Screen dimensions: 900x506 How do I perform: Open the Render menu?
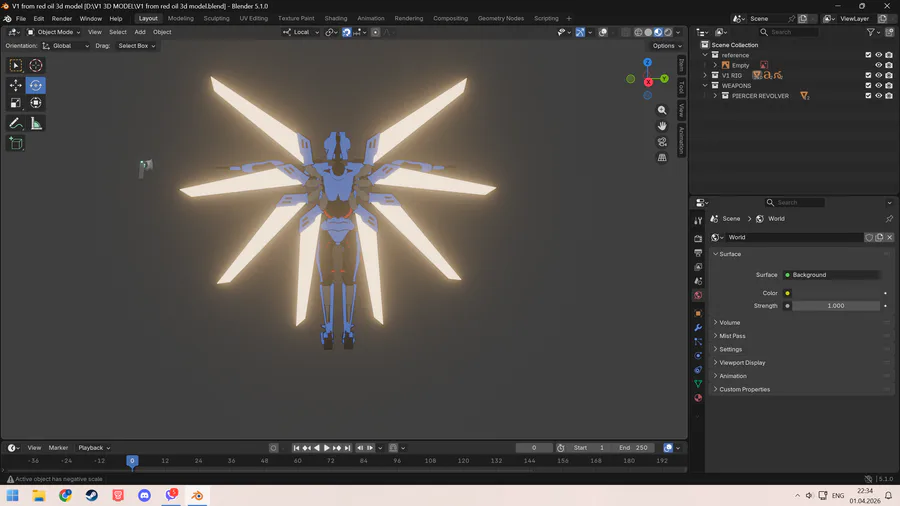(61, 18)
